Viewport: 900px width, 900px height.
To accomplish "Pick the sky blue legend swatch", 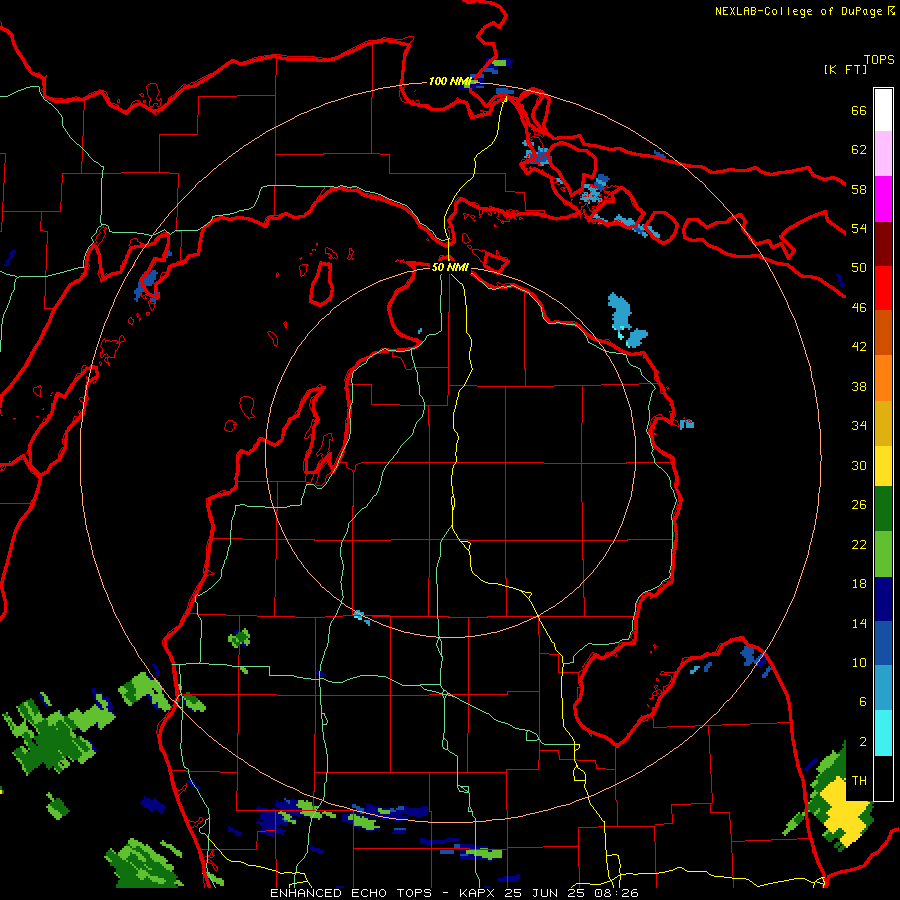I will (x=883, y=688).
